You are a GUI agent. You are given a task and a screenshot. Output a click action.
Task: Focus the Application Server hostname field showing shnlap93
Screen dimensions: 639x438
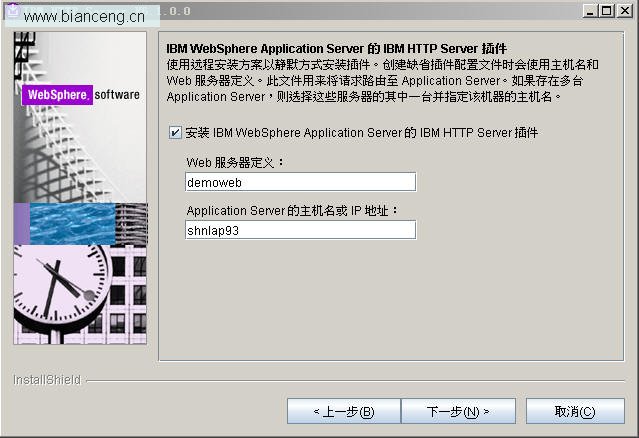[301, 230]
